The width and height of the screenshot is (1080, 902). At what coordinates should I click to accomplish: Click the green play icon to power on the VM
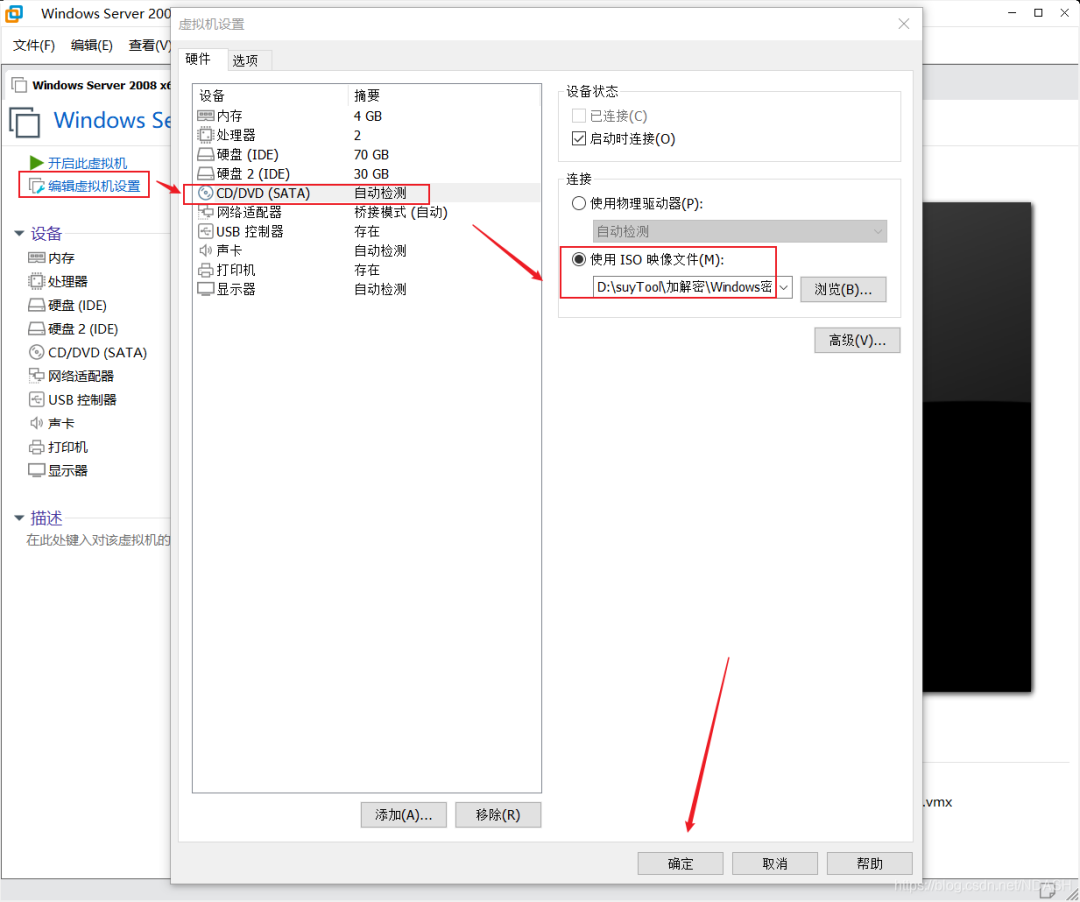[x=36, y=162]
